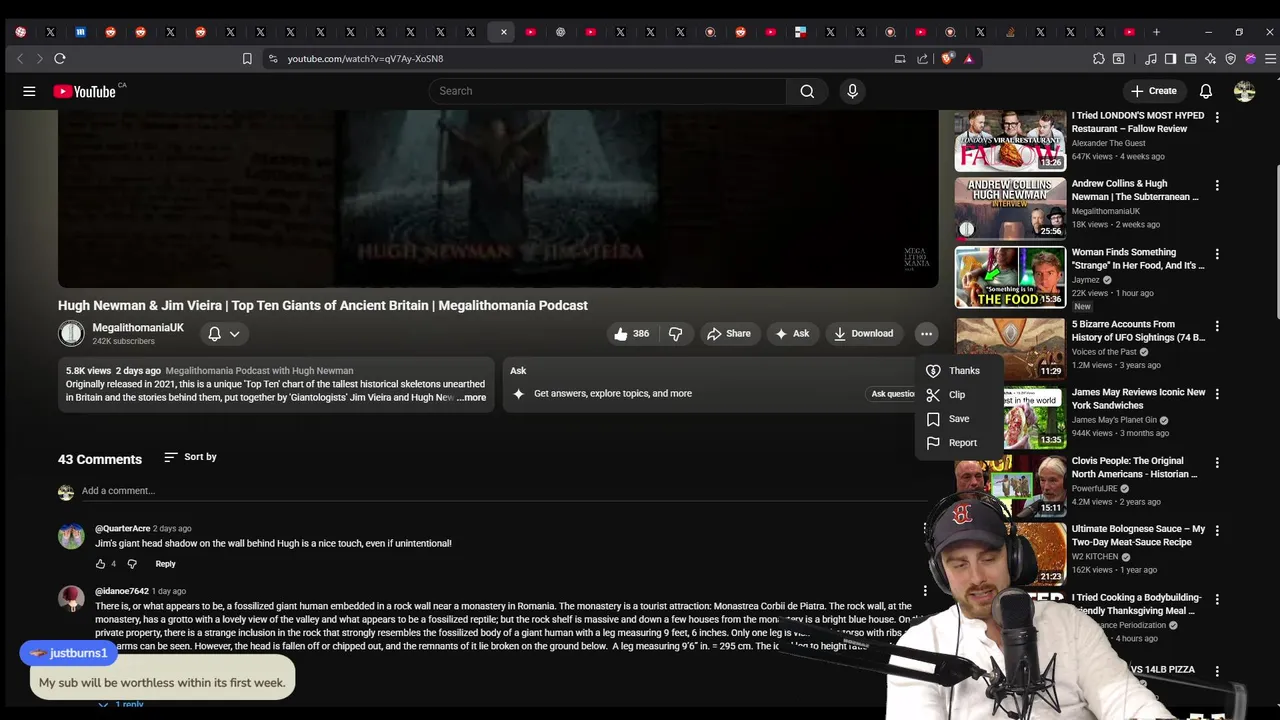Open the Sort by comments dropdown
This screenshot has width=1280, height=720.
coord(190,457)
